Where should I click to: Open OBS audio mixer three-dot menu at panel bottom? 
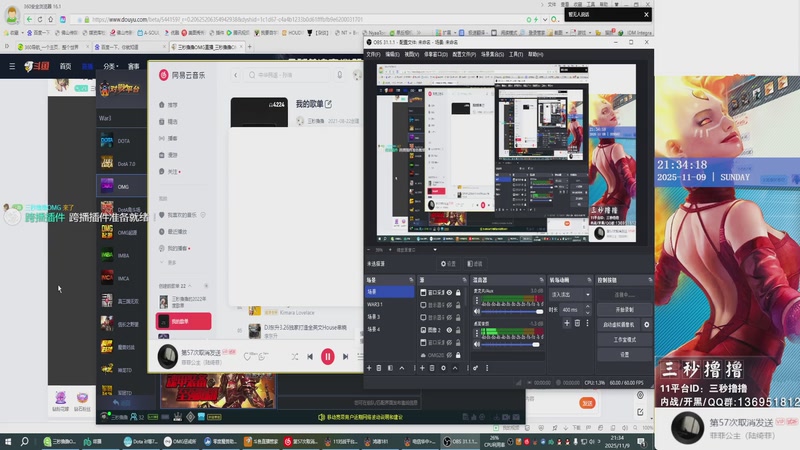click(x=487, y=368)
